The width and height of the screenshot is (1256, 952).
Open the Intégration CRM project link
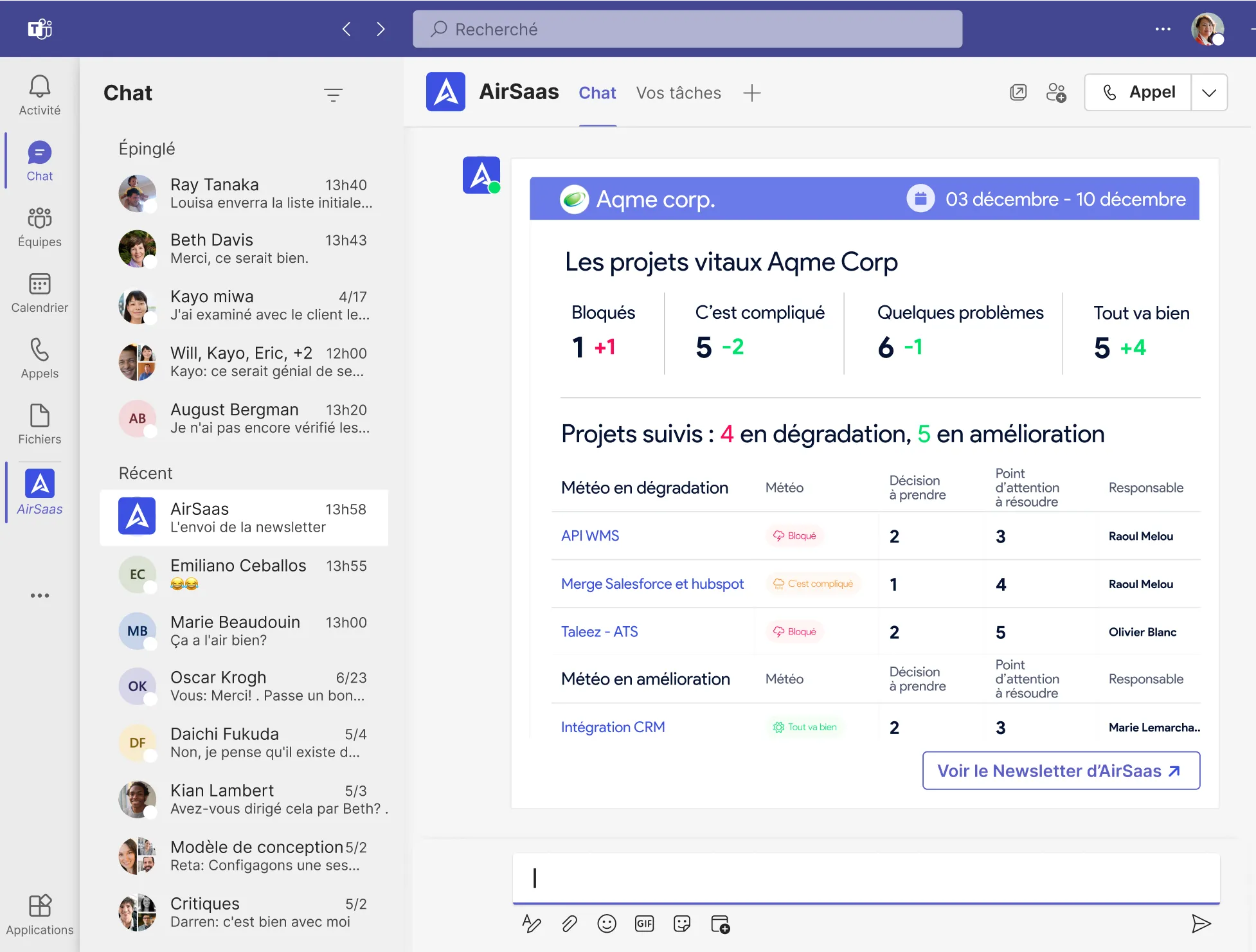613,727
